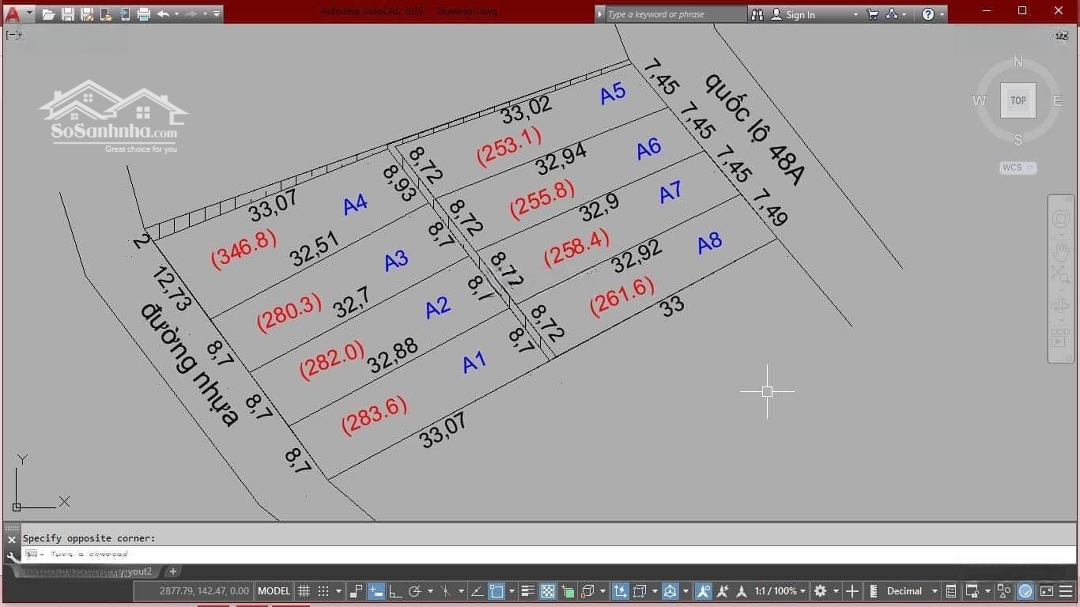Open the WCS coordinate system dropdown
The height and width of the screenshot is (607, 1080).
(1017, 168)
